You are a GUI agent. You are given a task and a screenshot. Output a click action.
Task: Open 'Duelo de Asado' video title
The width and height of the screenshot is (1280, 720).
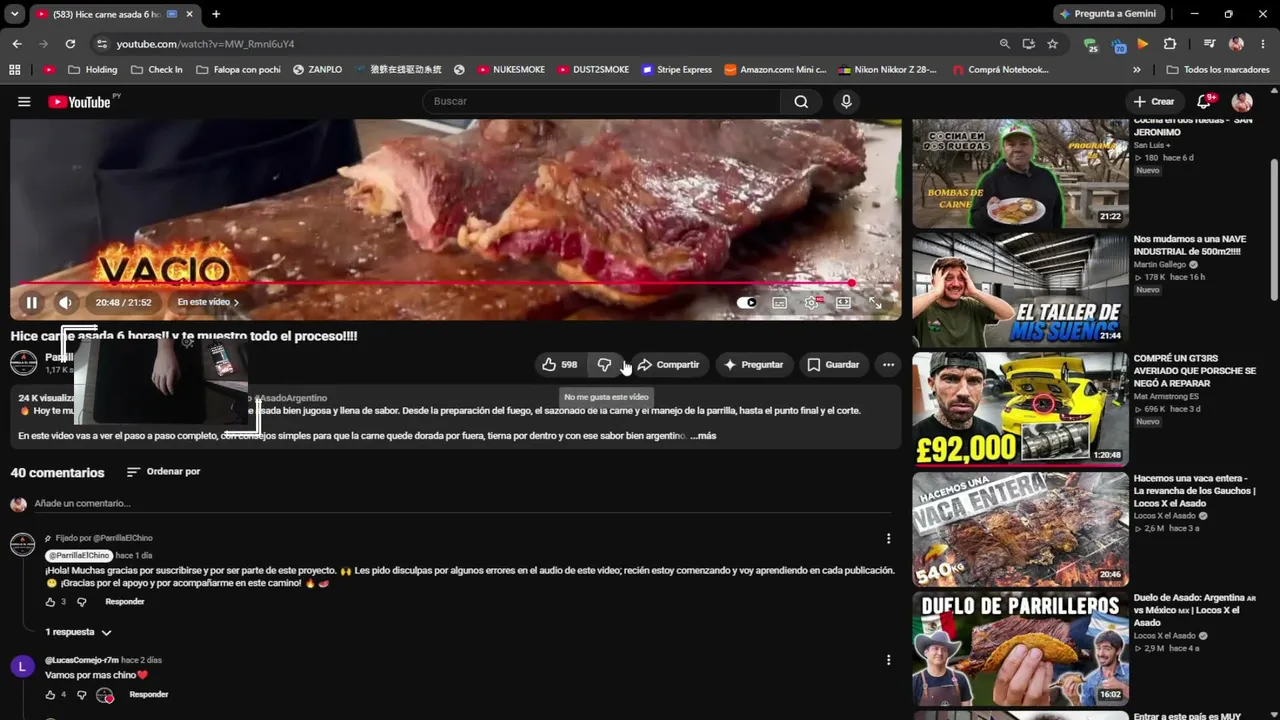[1194, 610]
